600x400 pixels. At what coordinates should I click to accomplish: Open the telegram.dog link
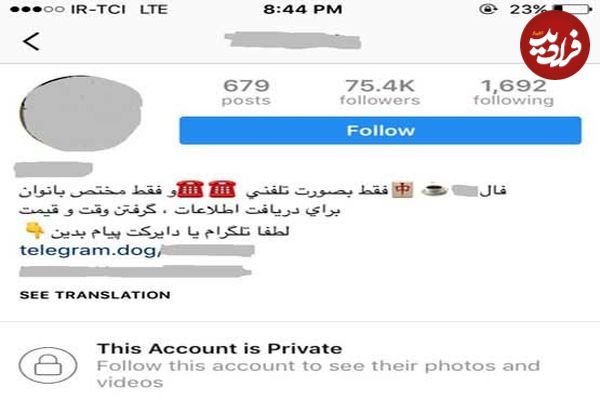(x=137, y=251)
